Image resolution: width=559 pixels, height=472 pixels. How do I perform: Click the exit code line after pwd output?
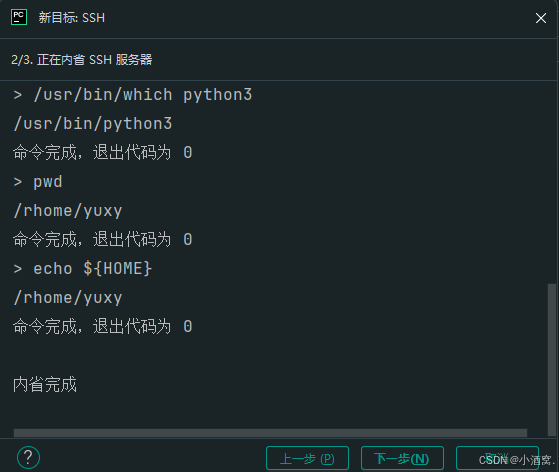pyautogui.click(x=103, y=240)
